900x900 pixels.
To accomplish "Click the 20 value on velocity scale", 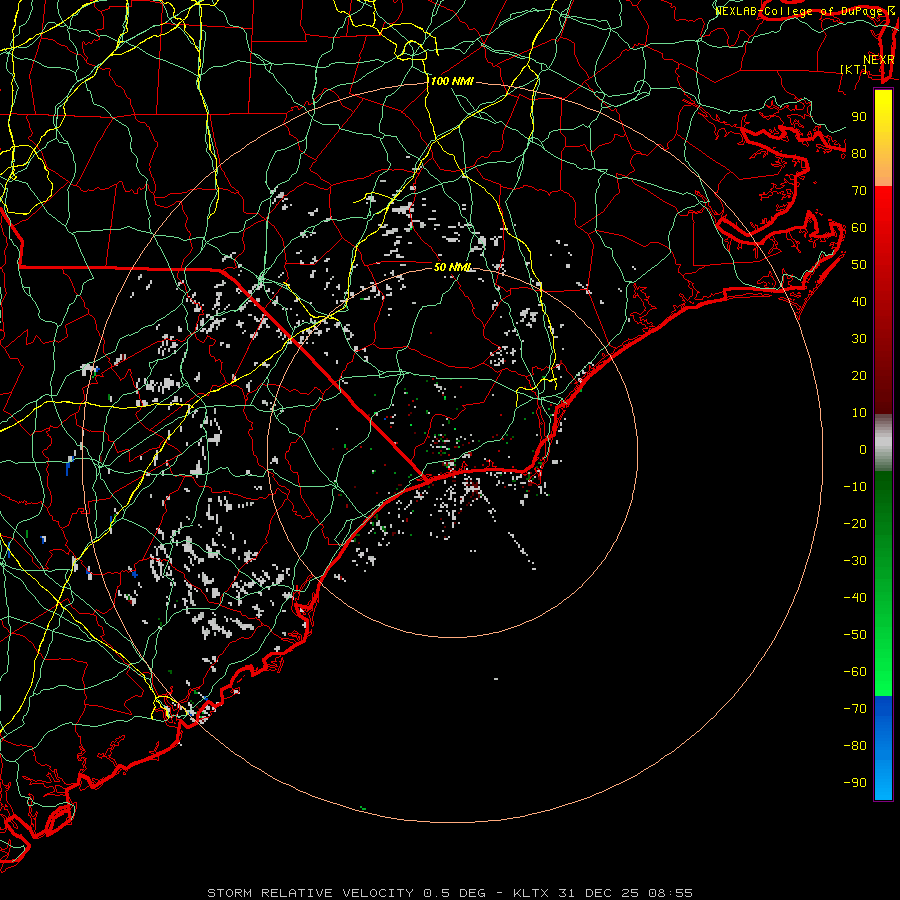I will [859, 376].
